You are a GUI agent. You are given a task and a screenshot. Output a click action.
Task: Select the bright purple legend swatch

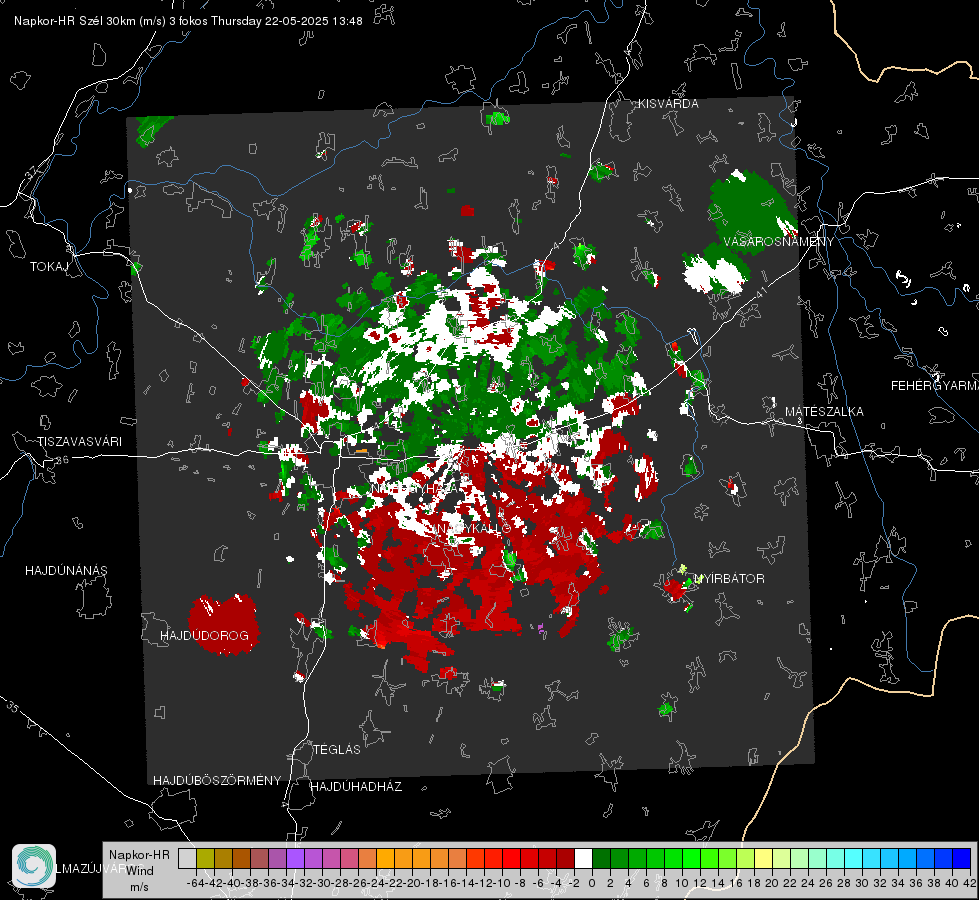(x=295, y=858)
